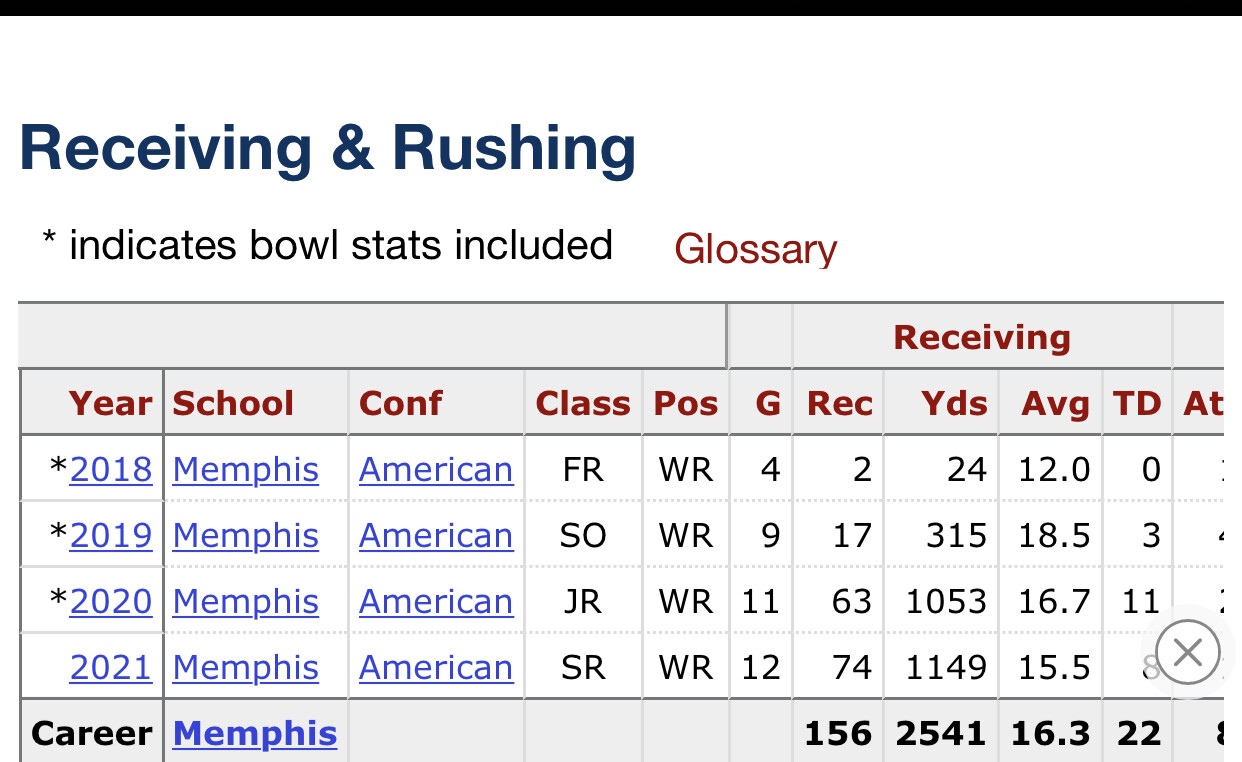This screenshot has width=1242, height=762.
Task: Sort table by Pos column header
Action: 686,403
